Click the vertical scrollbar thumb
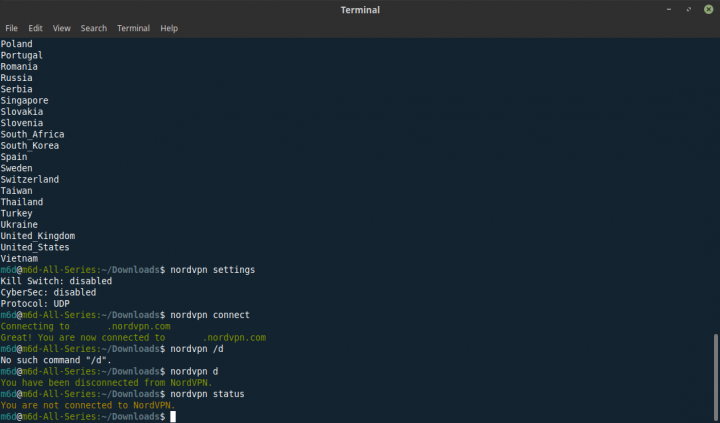Image resolution: width=720 pixels, height=423 pixels. [x=716, y=378]
